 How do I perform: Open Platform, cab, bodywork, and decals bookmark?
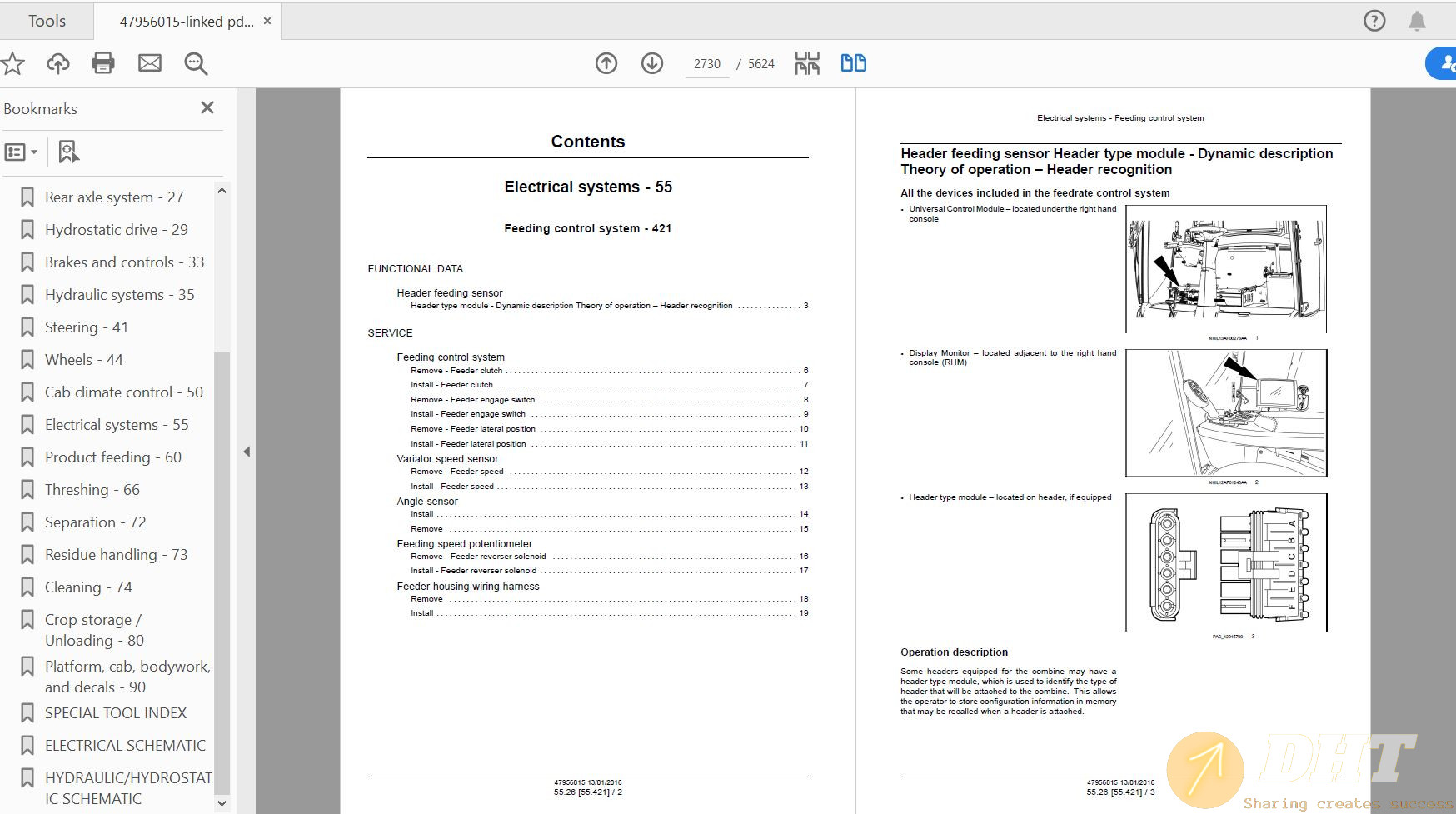(x=127, y=677)
